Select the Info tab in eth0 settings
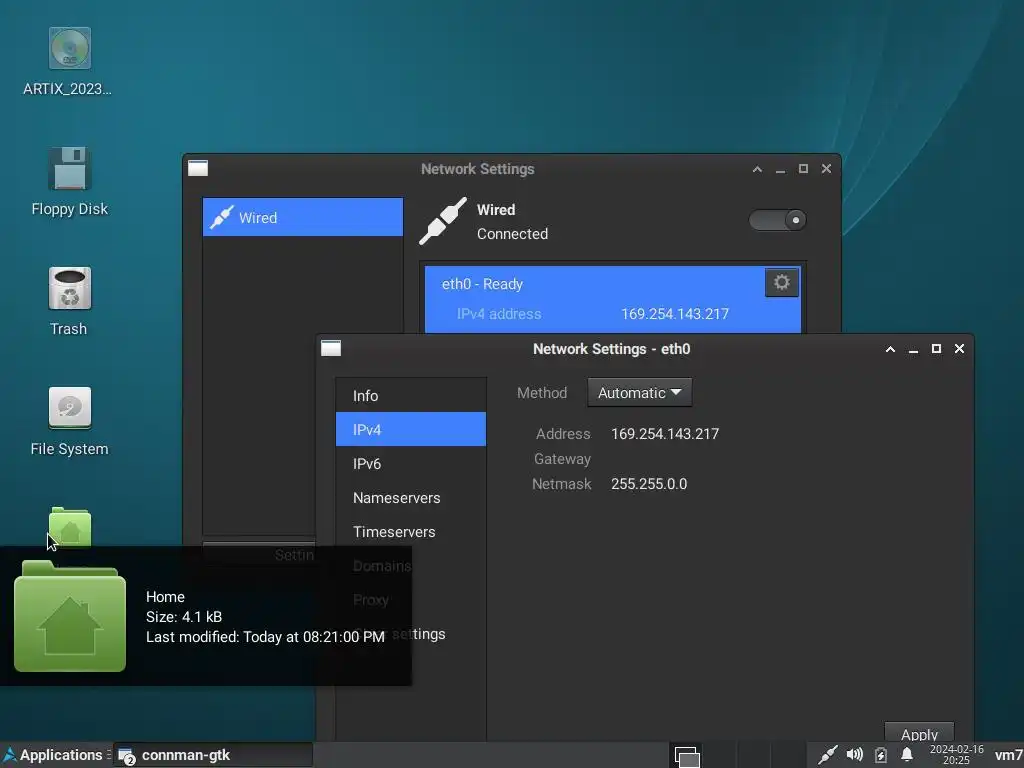The image size is (1024, 768). [411, 396]
